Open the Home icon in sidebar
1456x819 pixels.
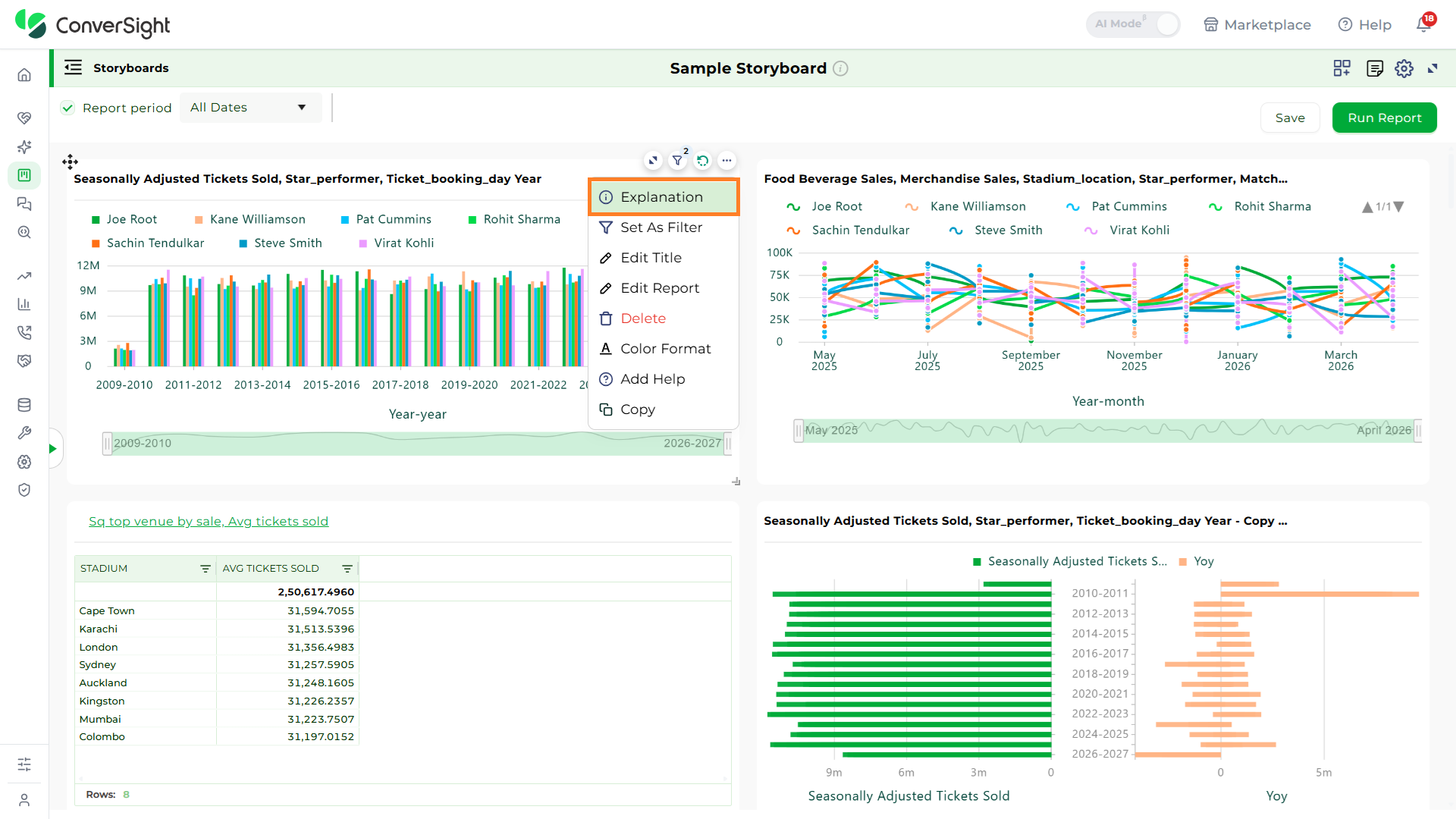click(x=24, y=74)
